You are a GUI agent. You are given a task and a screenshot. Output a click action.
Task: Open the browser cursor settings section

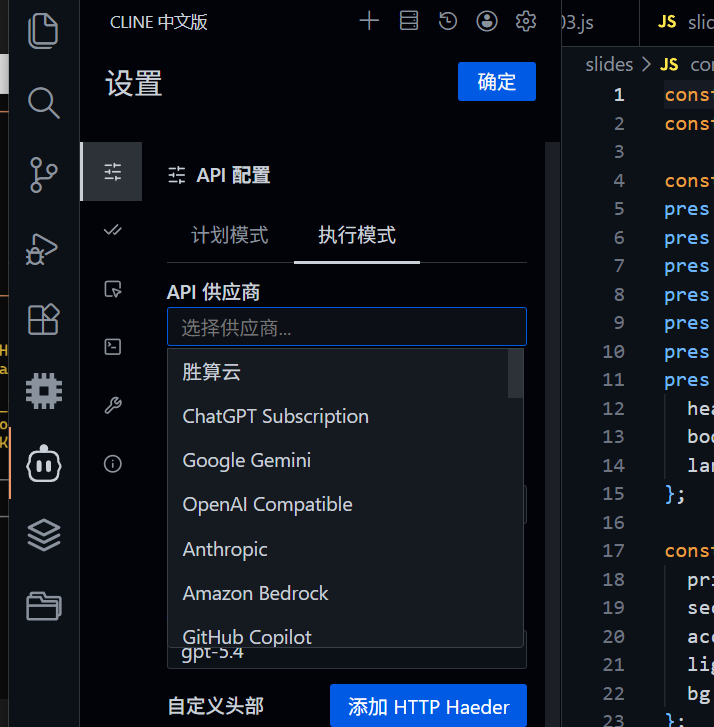click(x=112, y=289)
